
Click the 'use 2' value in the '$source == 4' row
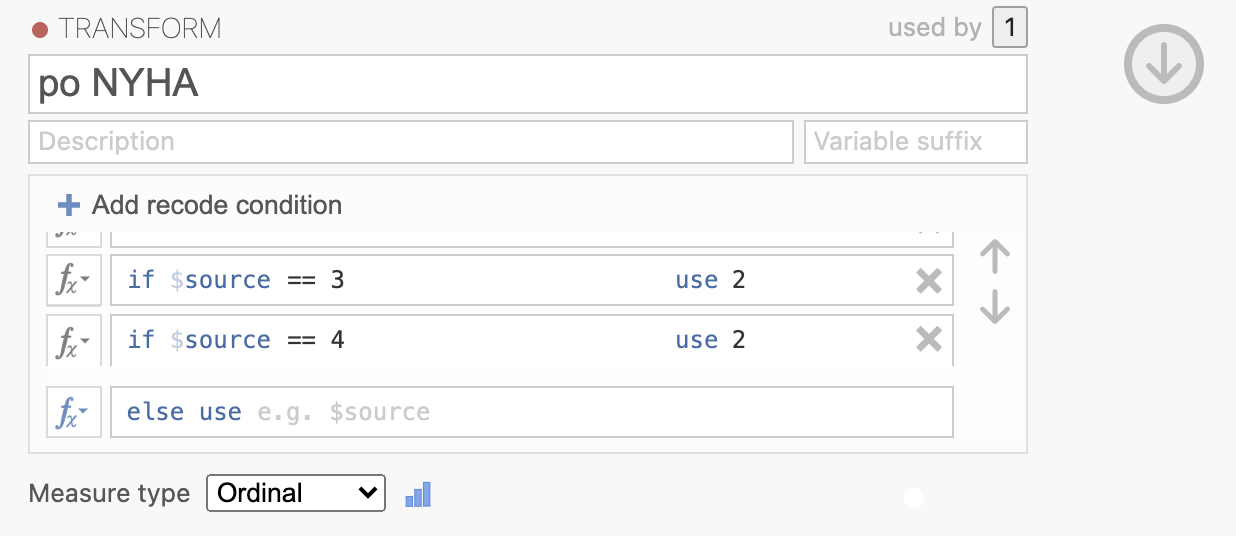(711, 340)
